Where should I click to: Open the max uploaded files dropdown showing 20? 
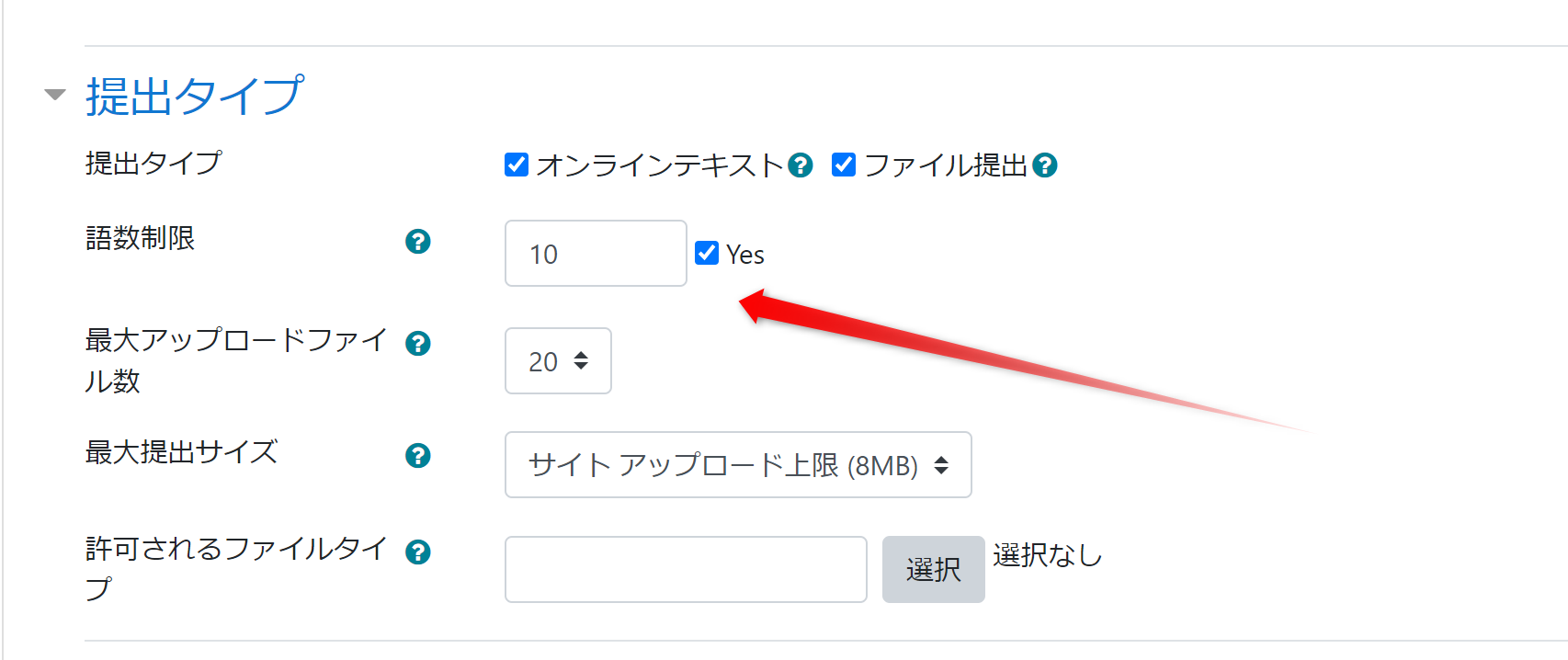558,361
